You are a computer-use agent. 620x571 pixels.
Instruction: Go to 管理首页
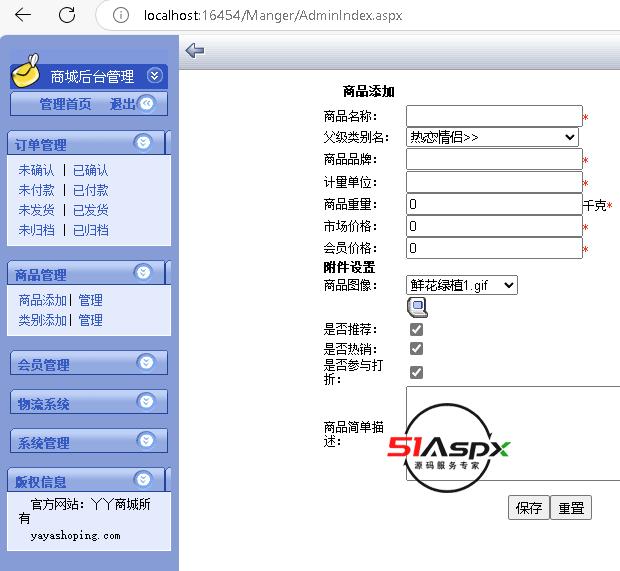click(x=65, y=104)
